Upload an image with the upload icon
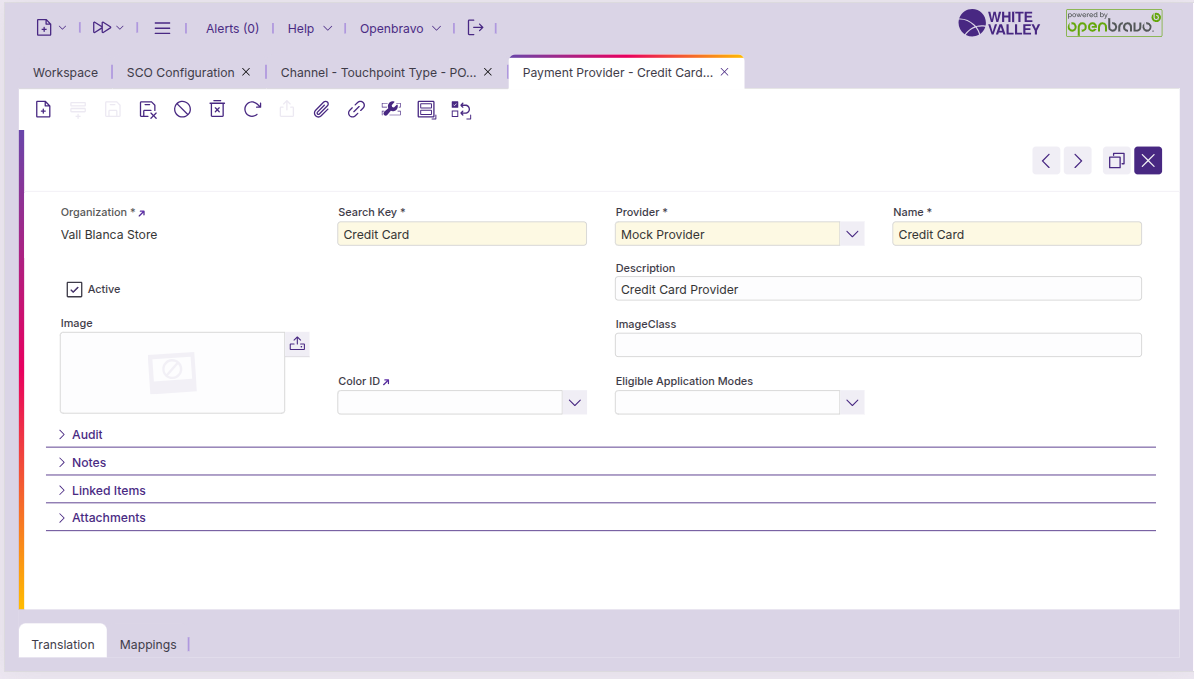This screenshot has height=679, width=1194. 297,344
